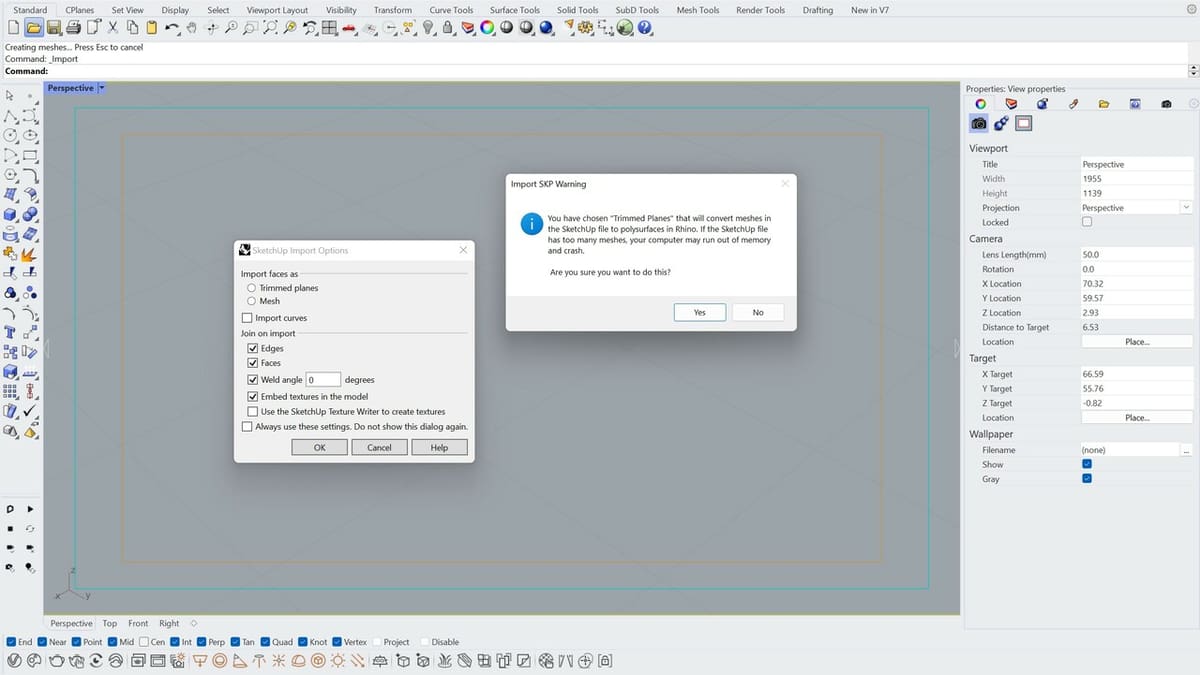
Task: Select the Box solid tool in sidebar
Action: pos(10,213)
